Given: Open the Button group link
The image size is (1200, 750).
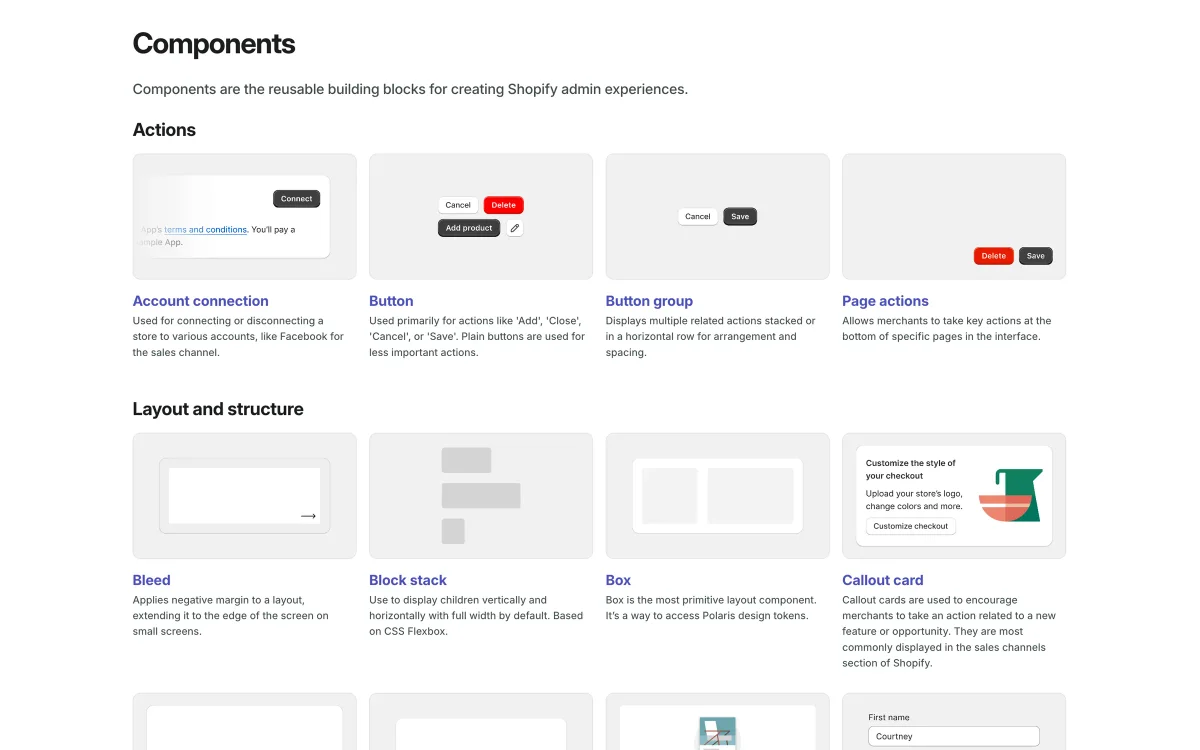Looking at the screenshot, I should (649, 301).
